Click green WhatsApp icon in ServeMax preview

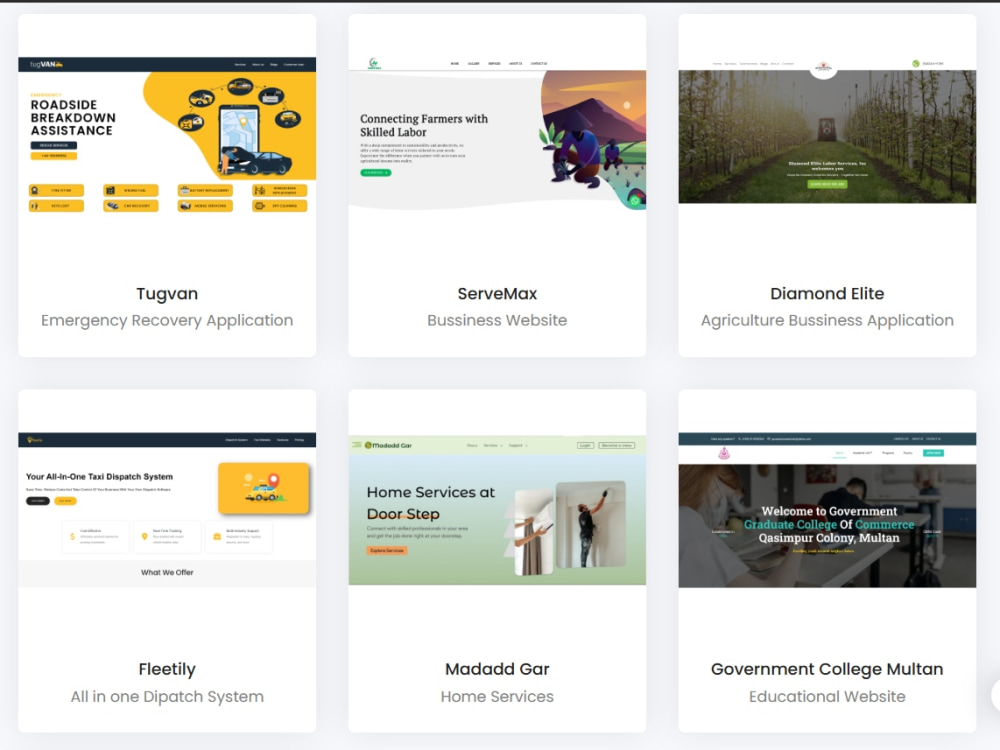point(635,201)
